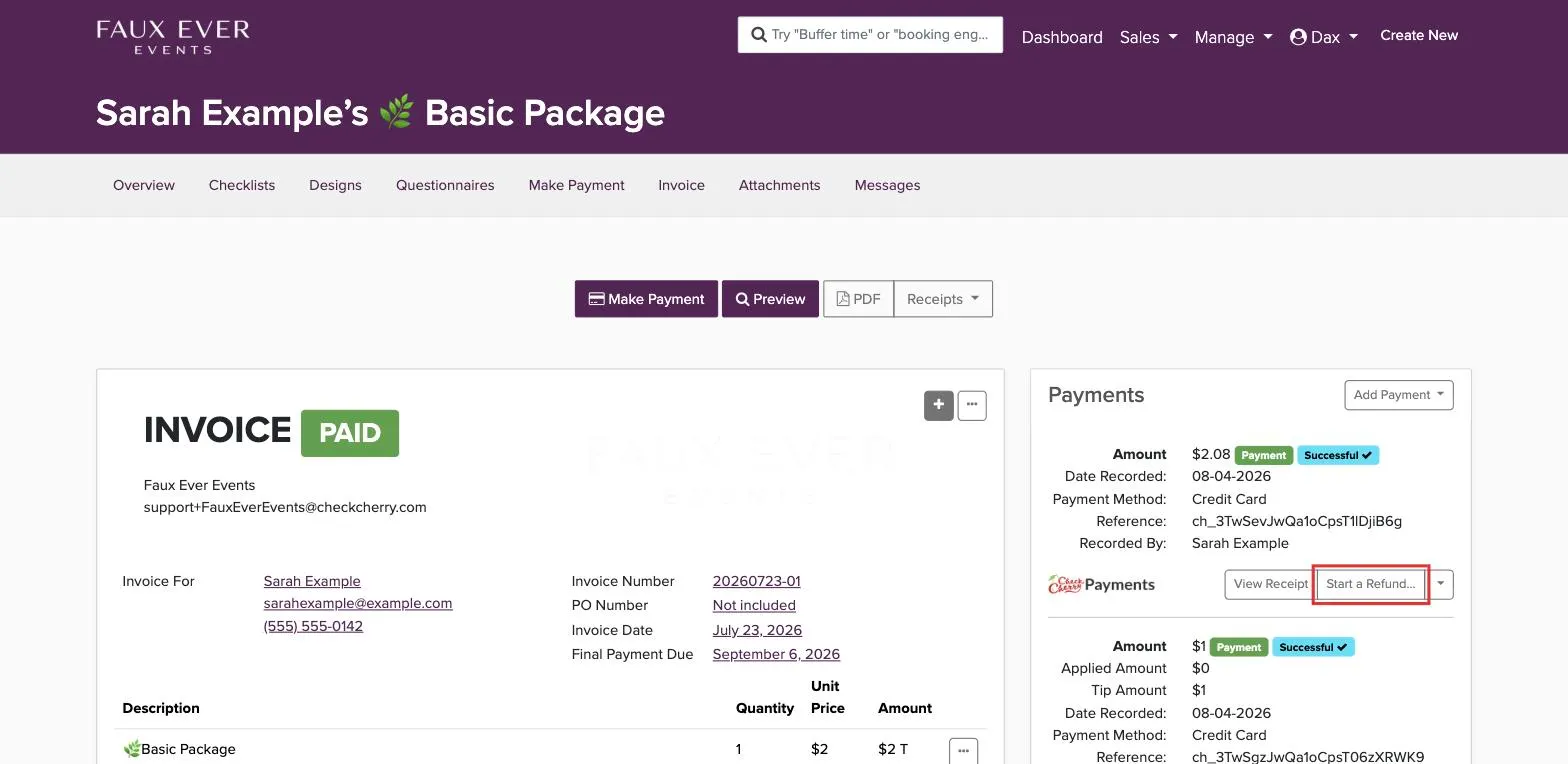Click the CheckCherry Payments logo
1568x764 pixels.
(1101, 584)
